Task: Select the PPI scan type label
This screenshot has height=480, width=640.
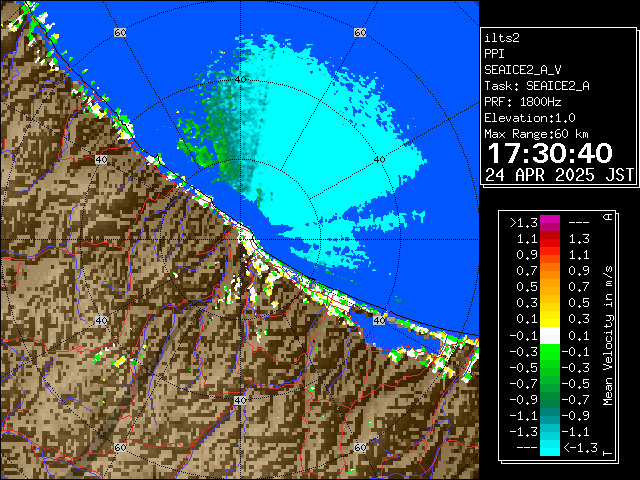Action: (x=494, y=54)
